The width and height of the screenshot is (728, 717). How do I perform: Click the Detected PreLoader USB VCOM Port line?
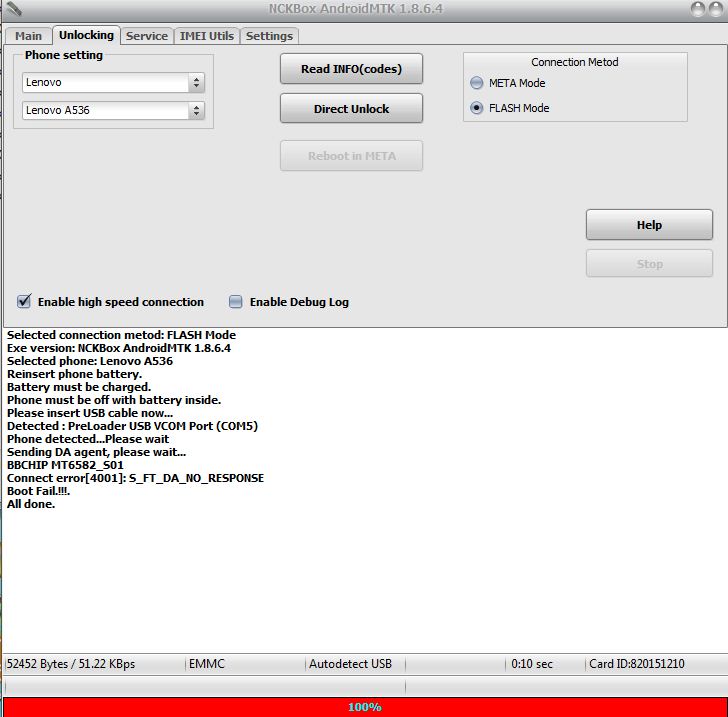point(132,426)
